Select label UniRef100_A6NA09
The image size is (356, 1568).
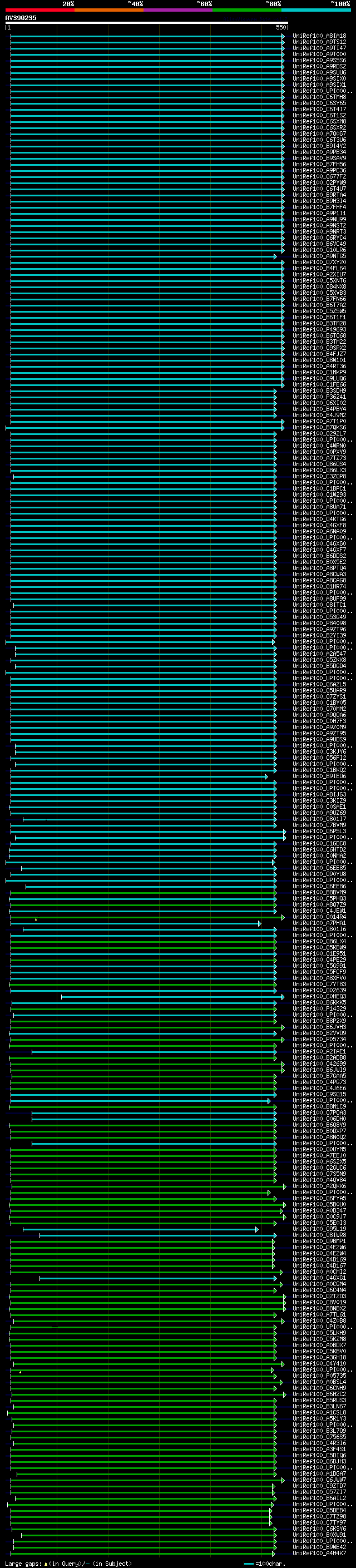pyautogui.click(x=319, y=531)
